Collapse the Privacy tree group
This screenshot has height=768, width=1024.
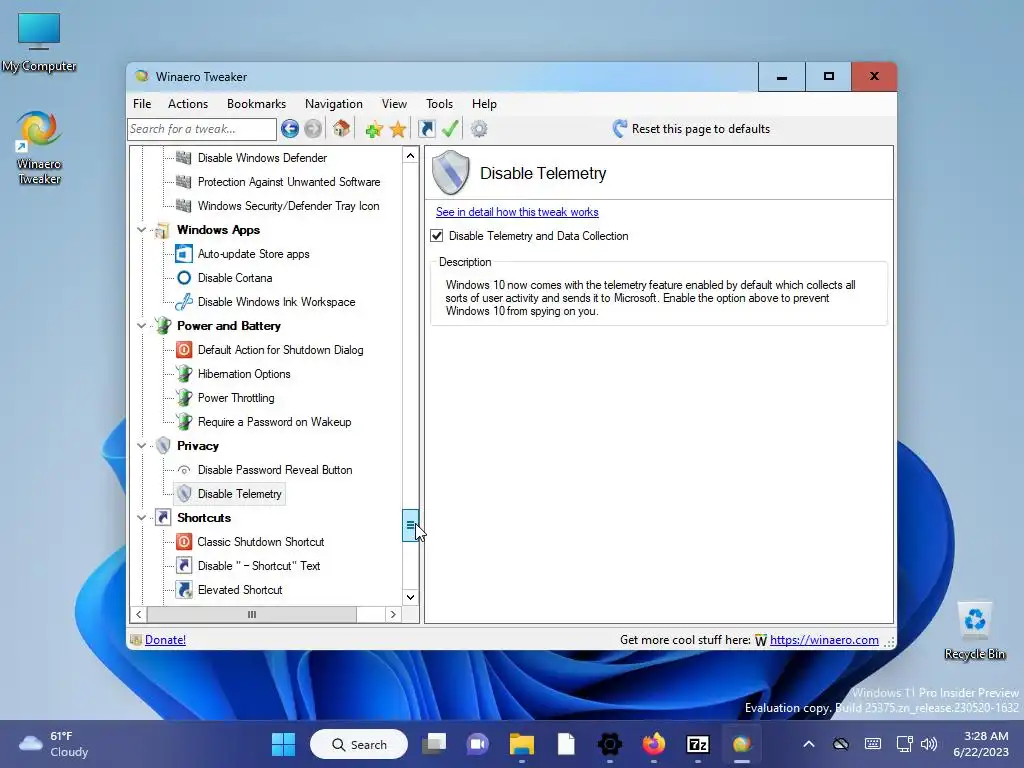(141, 445)
